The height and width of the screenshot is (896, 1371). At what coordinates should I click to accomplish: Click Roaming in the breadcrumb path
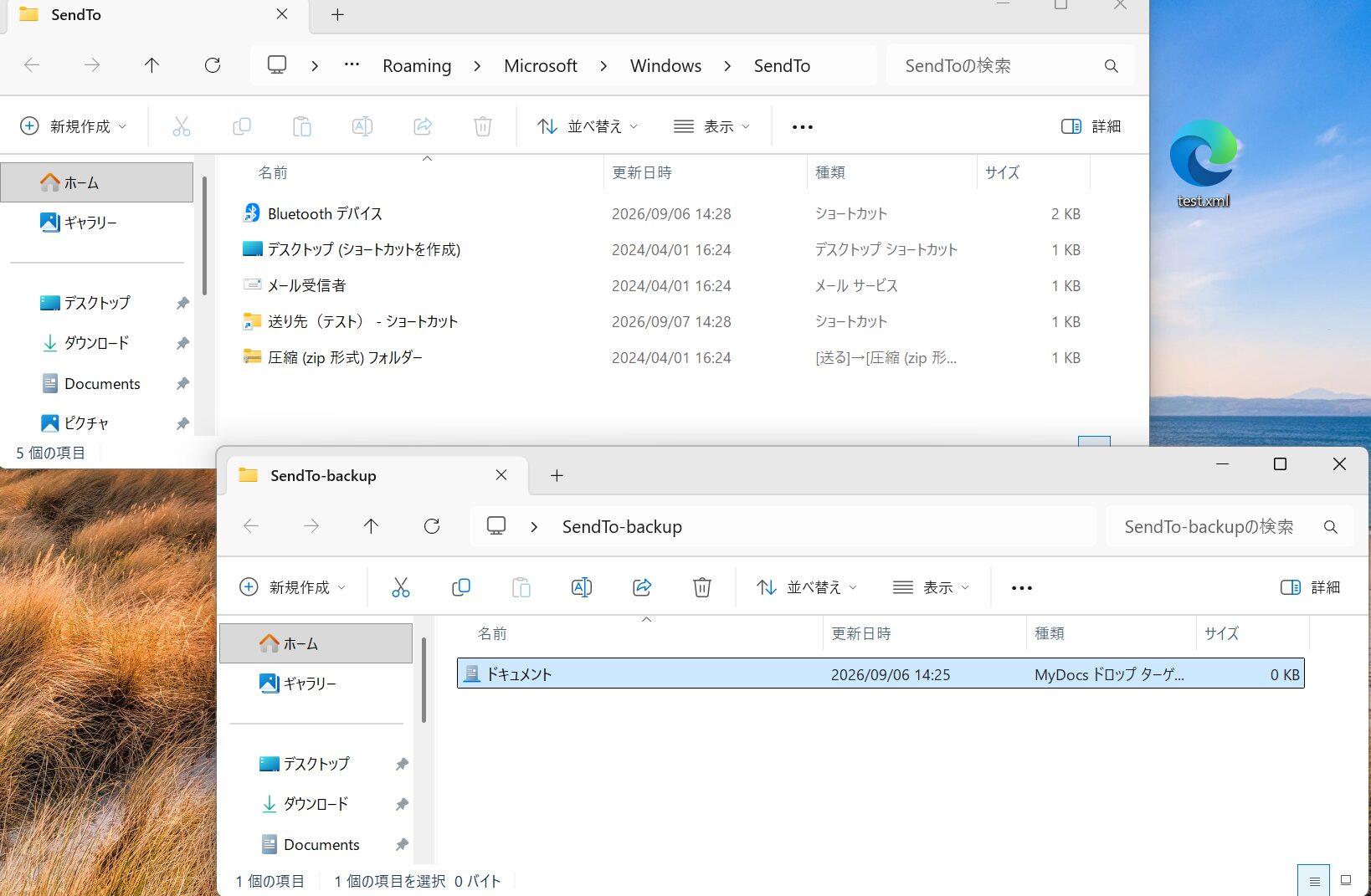pos(417,65)
